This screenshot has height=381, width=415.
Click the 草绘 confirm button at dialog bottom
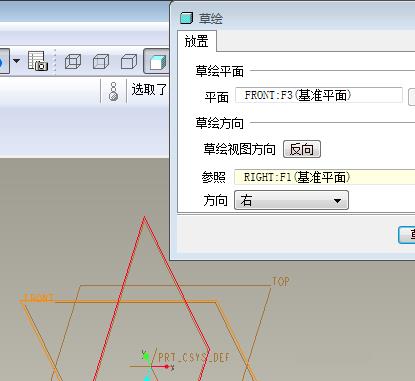click(x=407, y=235)
